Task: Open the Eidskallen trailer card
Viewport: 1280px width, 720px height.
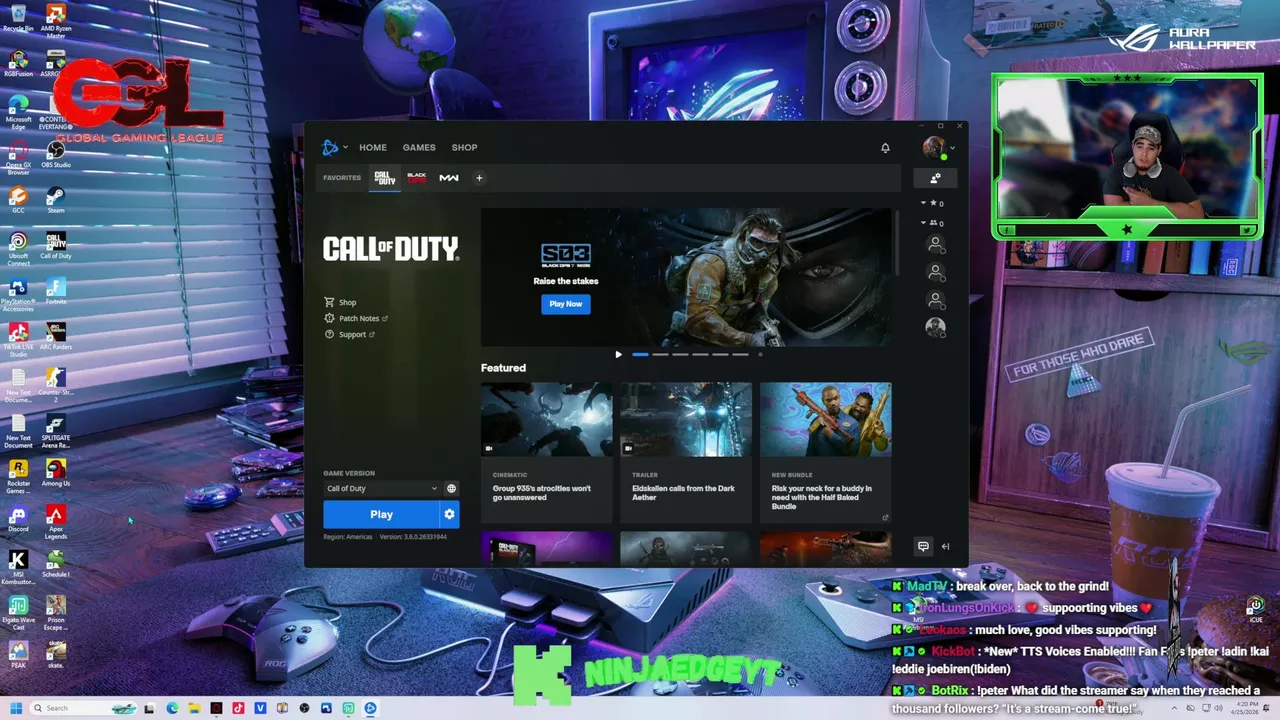Action: [686, 452]
